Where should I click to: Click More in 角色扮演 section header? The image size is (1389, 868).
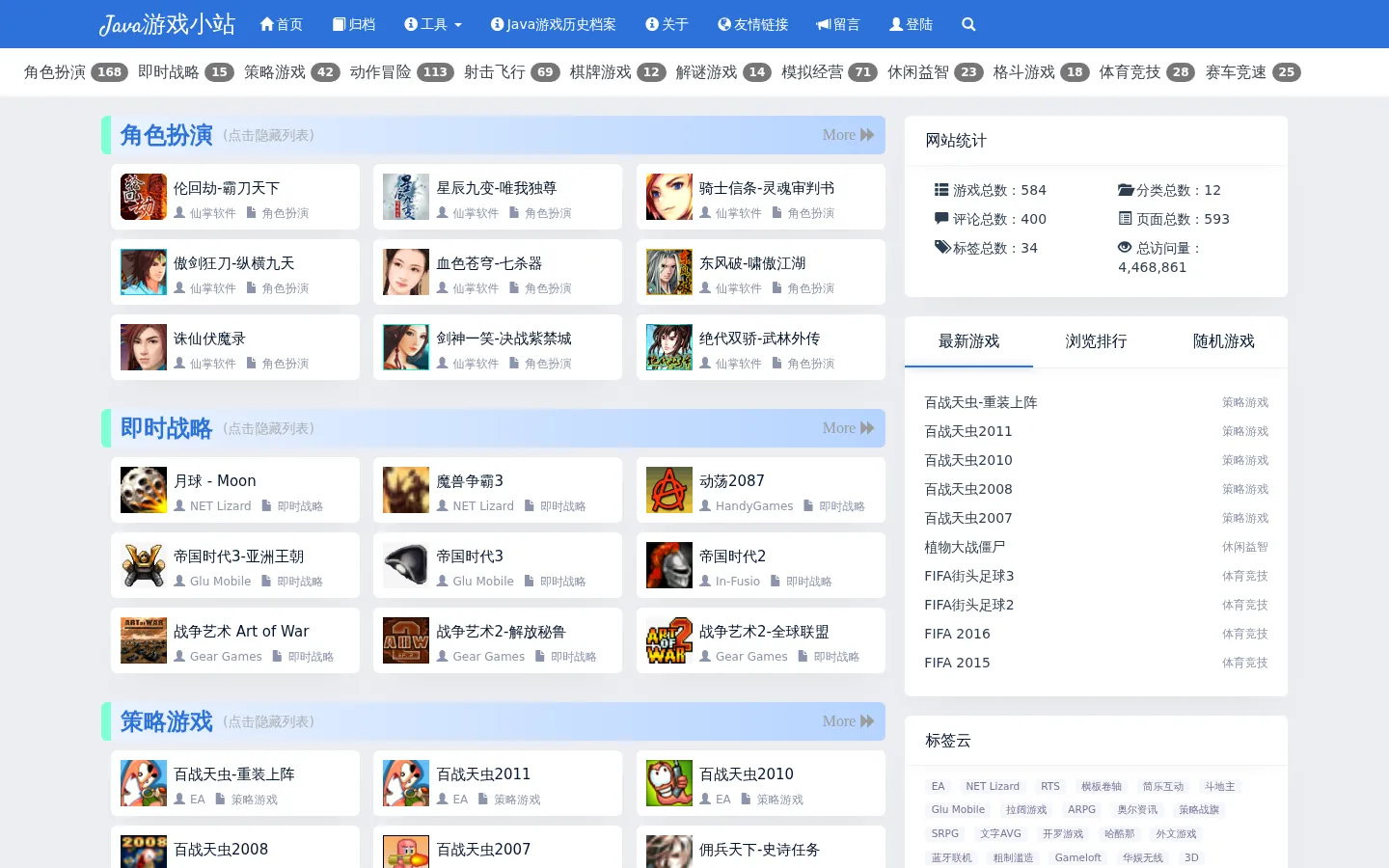848,135
